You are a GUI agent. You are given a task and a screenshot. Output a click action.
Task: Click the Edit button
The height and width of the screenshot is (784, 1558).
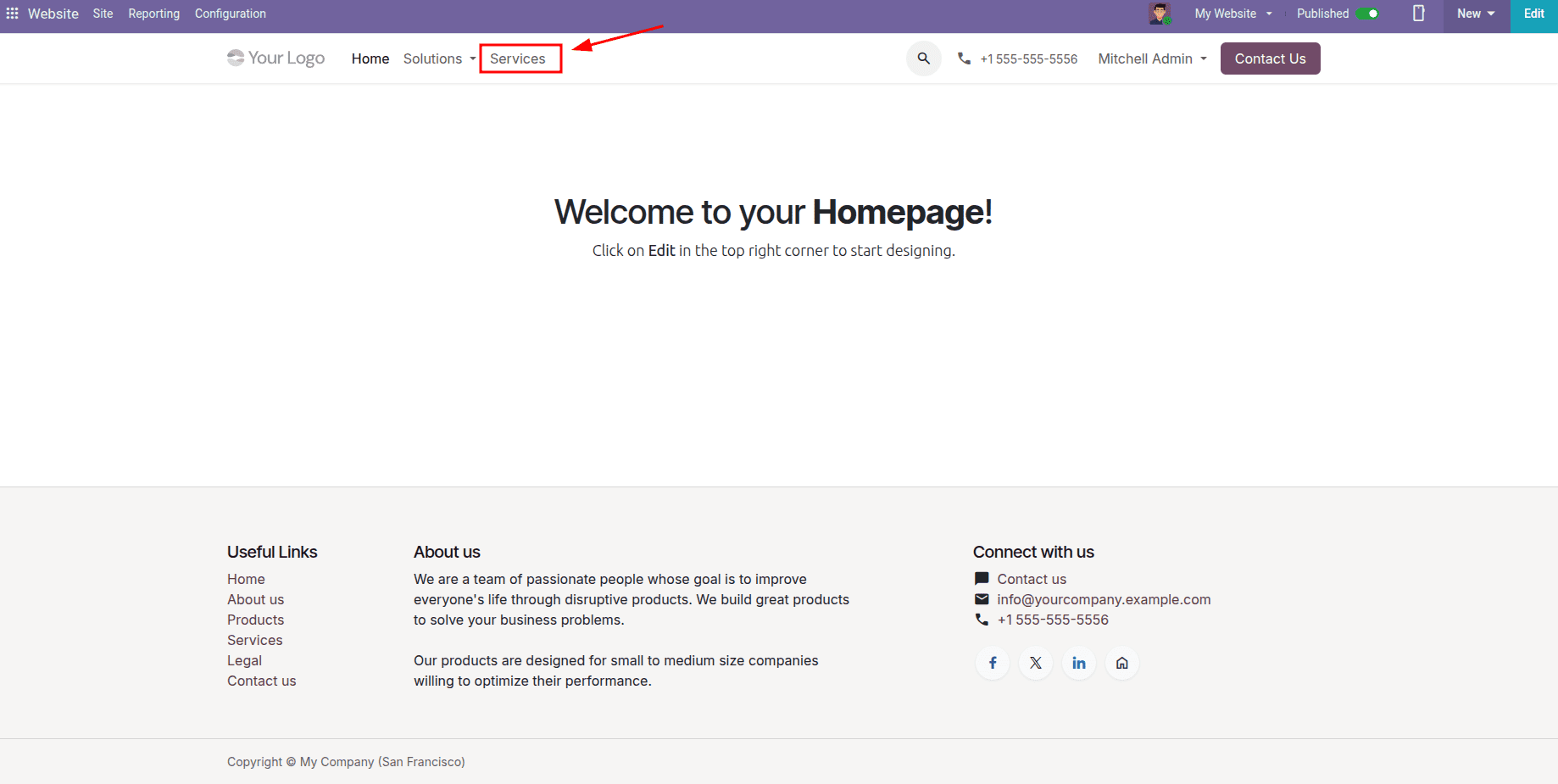pyautogui.click(x=1534, y=14)
